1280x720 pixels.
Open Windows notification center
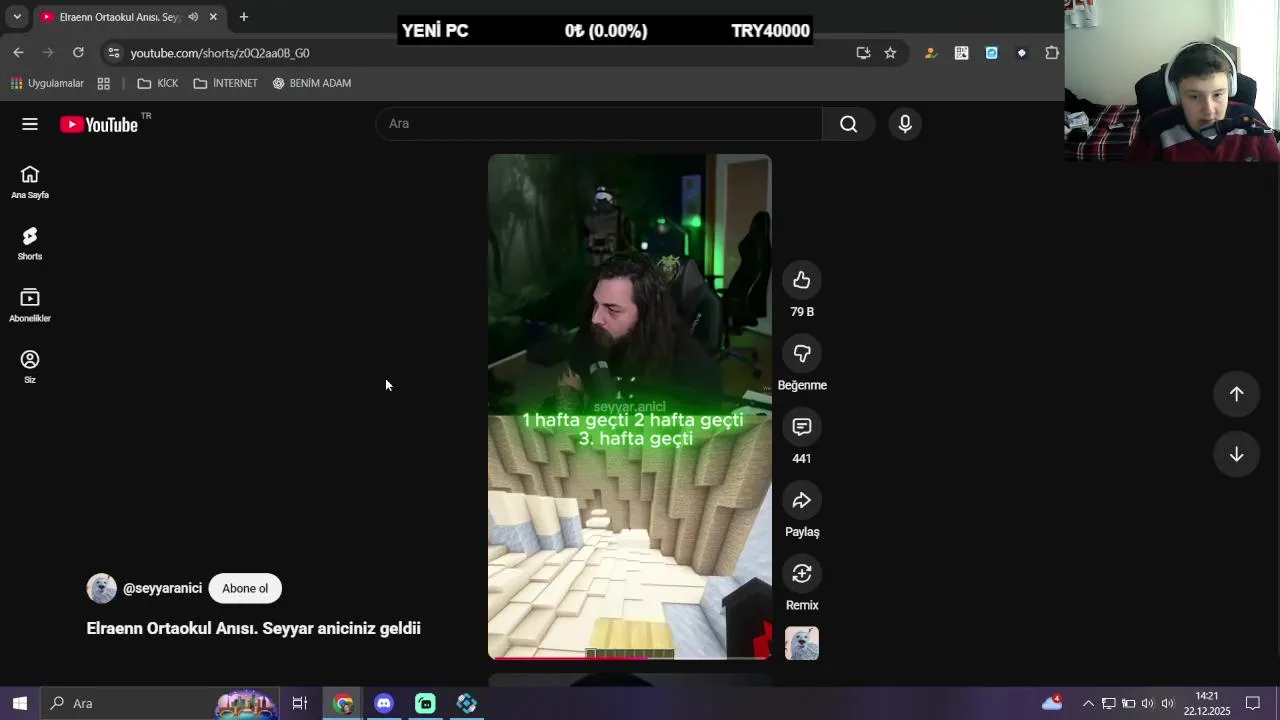click(1253, 703)
